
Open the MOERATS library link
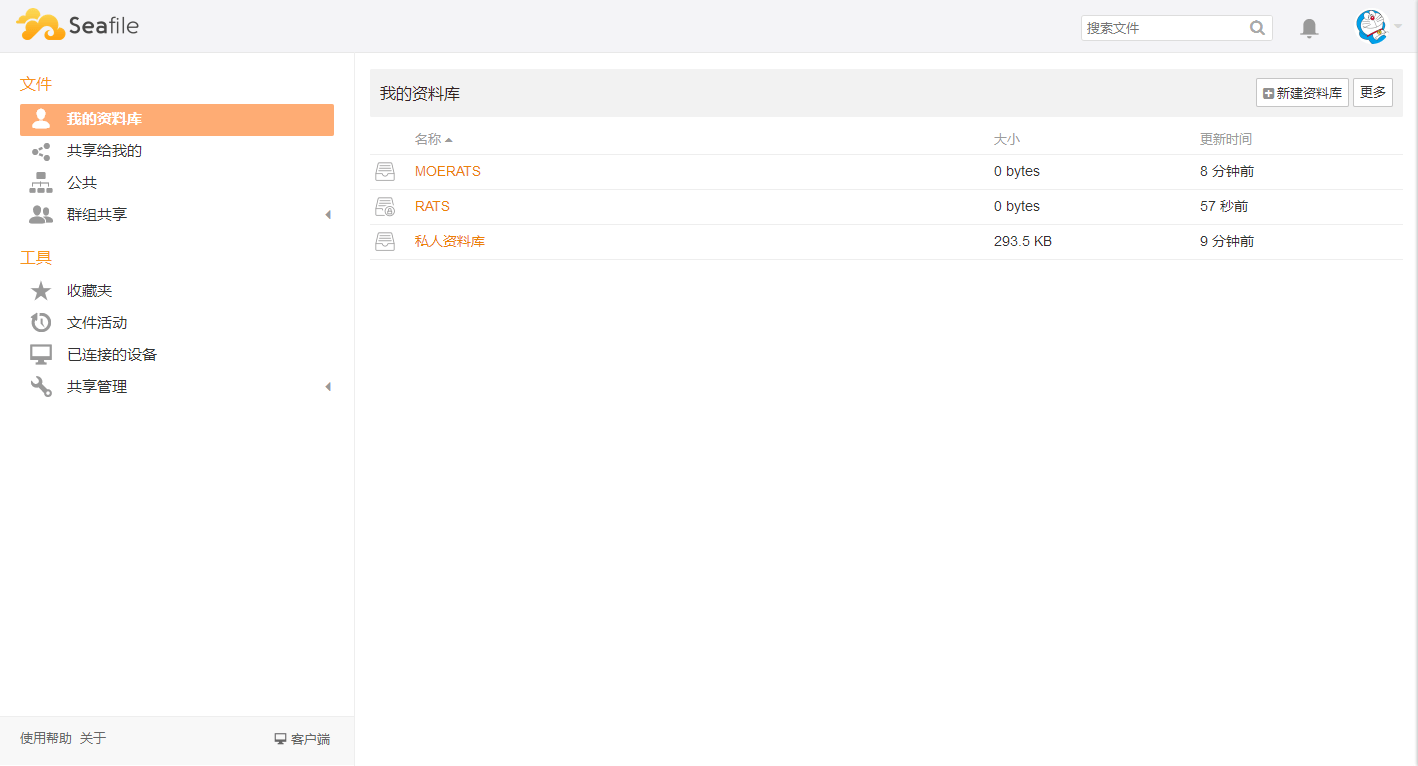(447, 172)
